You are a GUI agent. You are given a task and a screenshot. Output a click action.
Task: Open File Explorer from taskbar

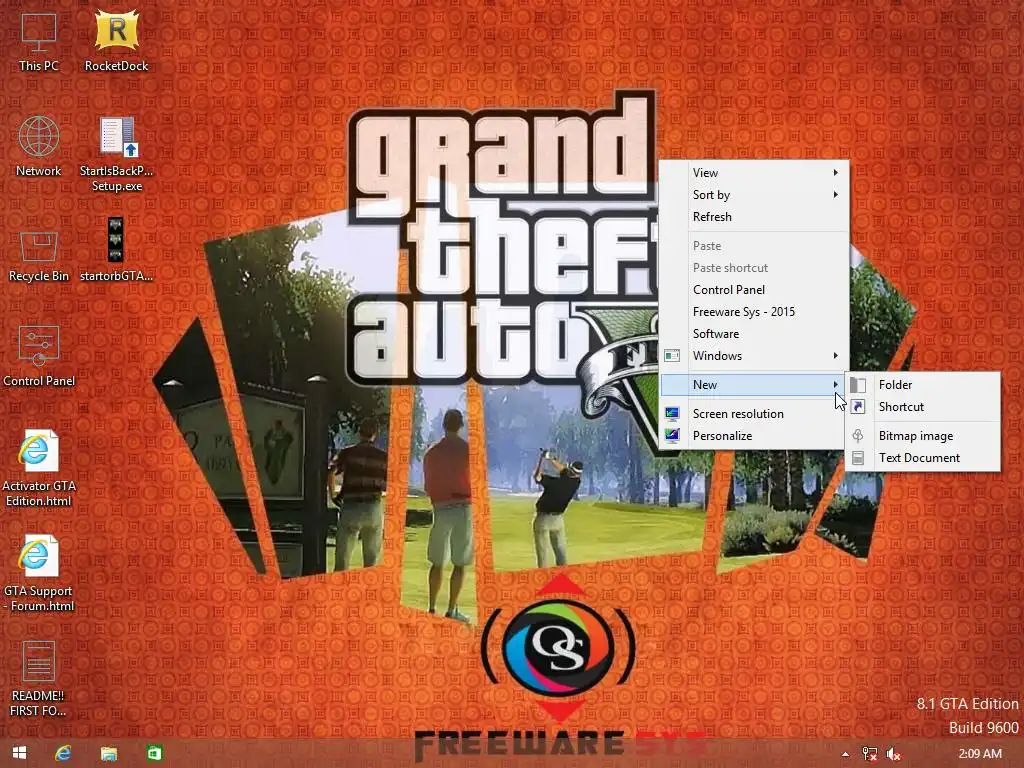[108, 753]
